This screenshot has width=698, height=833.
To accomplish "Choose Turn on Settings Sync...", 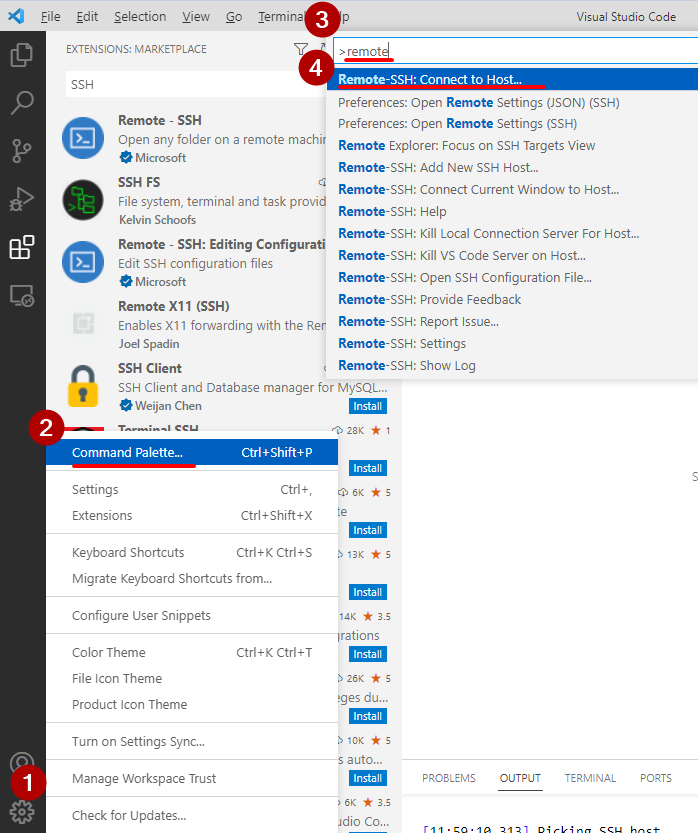I will coord(192,741).
